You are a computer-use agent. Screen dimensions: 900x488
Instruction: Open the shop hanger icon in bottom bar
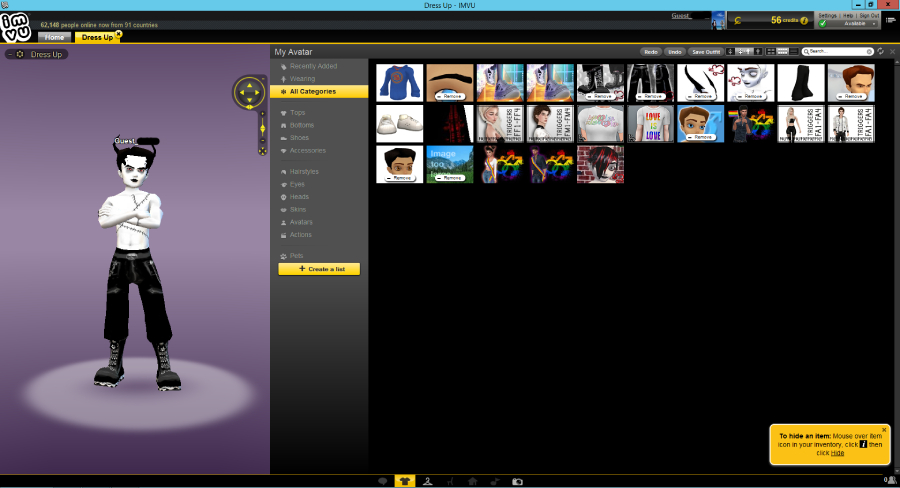428,481
